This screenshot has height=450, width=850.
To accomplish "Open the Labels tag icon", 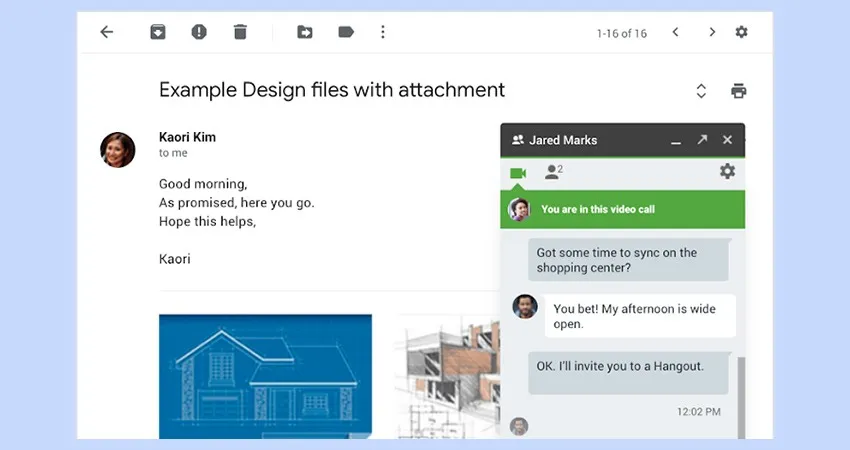I will pyautogui.click(x=346, y=32).
